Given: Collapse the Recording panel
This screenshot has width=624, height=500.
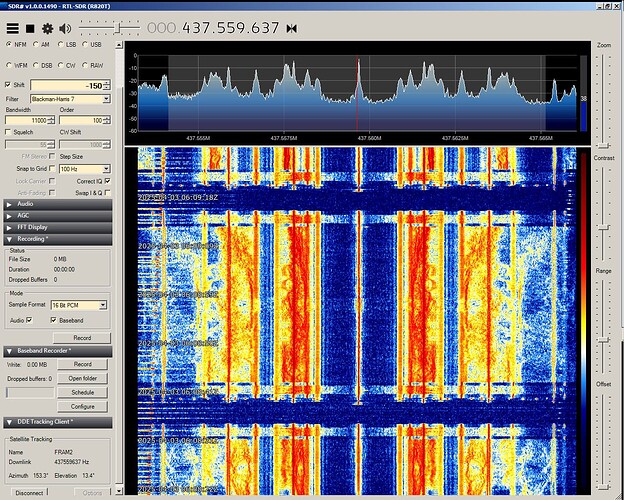Looking at the screenshot, I should coord(58,239).
